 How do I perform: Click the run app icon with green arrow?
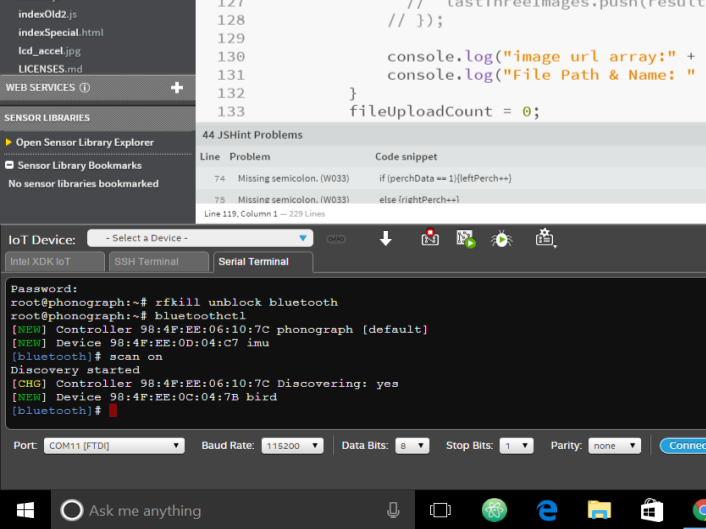(x=465, y=238)
